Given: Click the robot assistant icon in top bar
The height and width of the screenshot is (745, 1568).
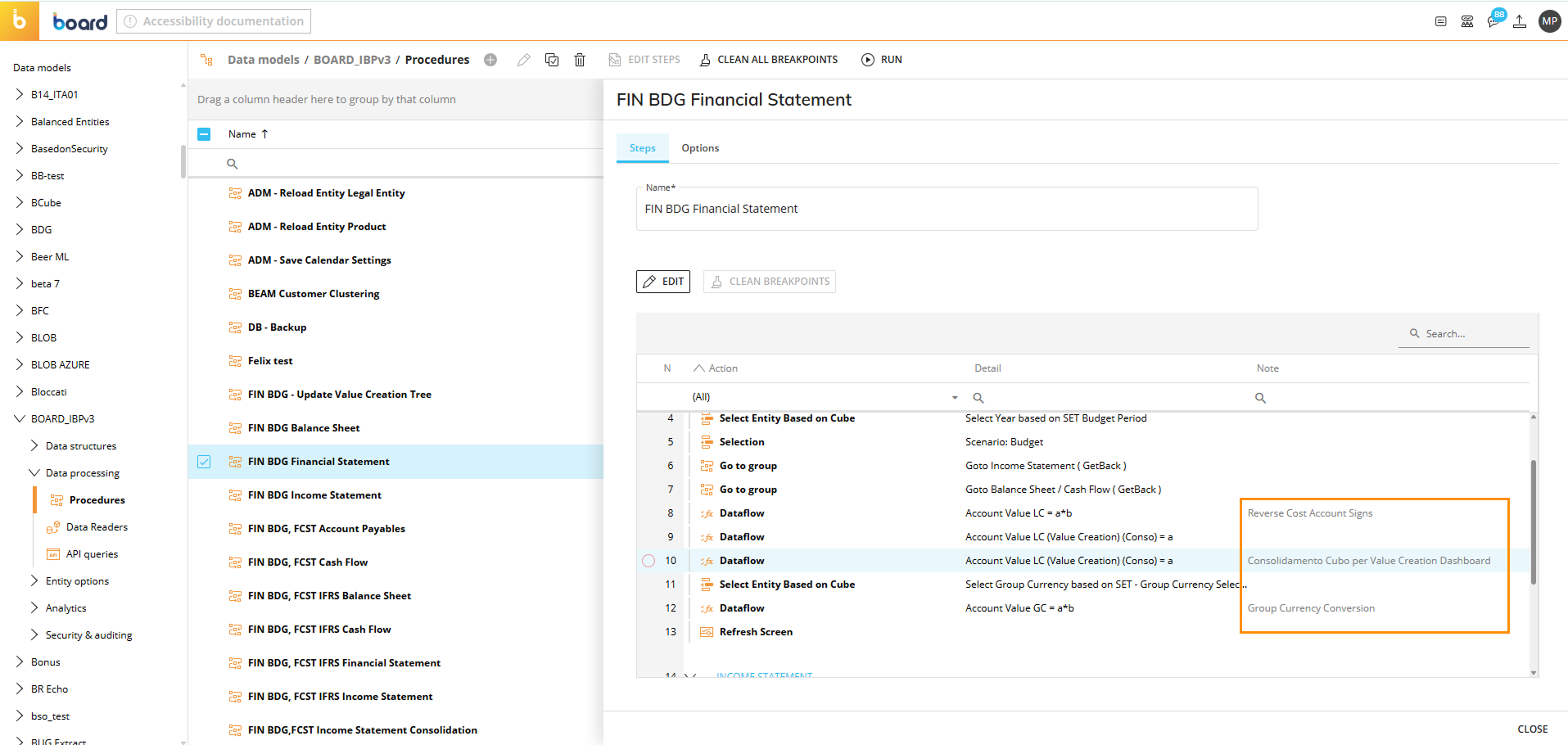Looking at the screenshot, I should [x=1467, y=21].
